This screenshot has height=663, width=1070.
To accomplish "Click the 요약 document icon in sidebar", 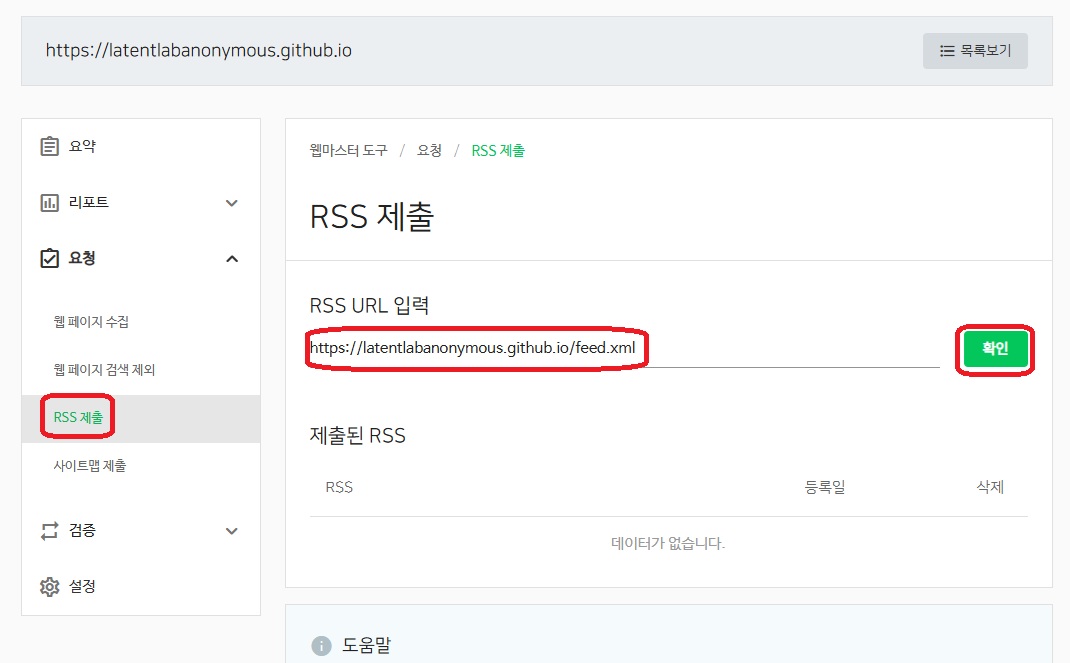I will 52,145.
